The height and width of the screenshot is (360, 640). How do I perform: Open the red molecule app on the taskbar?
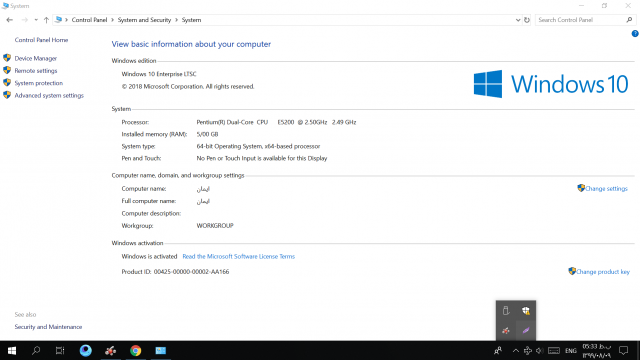(x=111, y=351)
